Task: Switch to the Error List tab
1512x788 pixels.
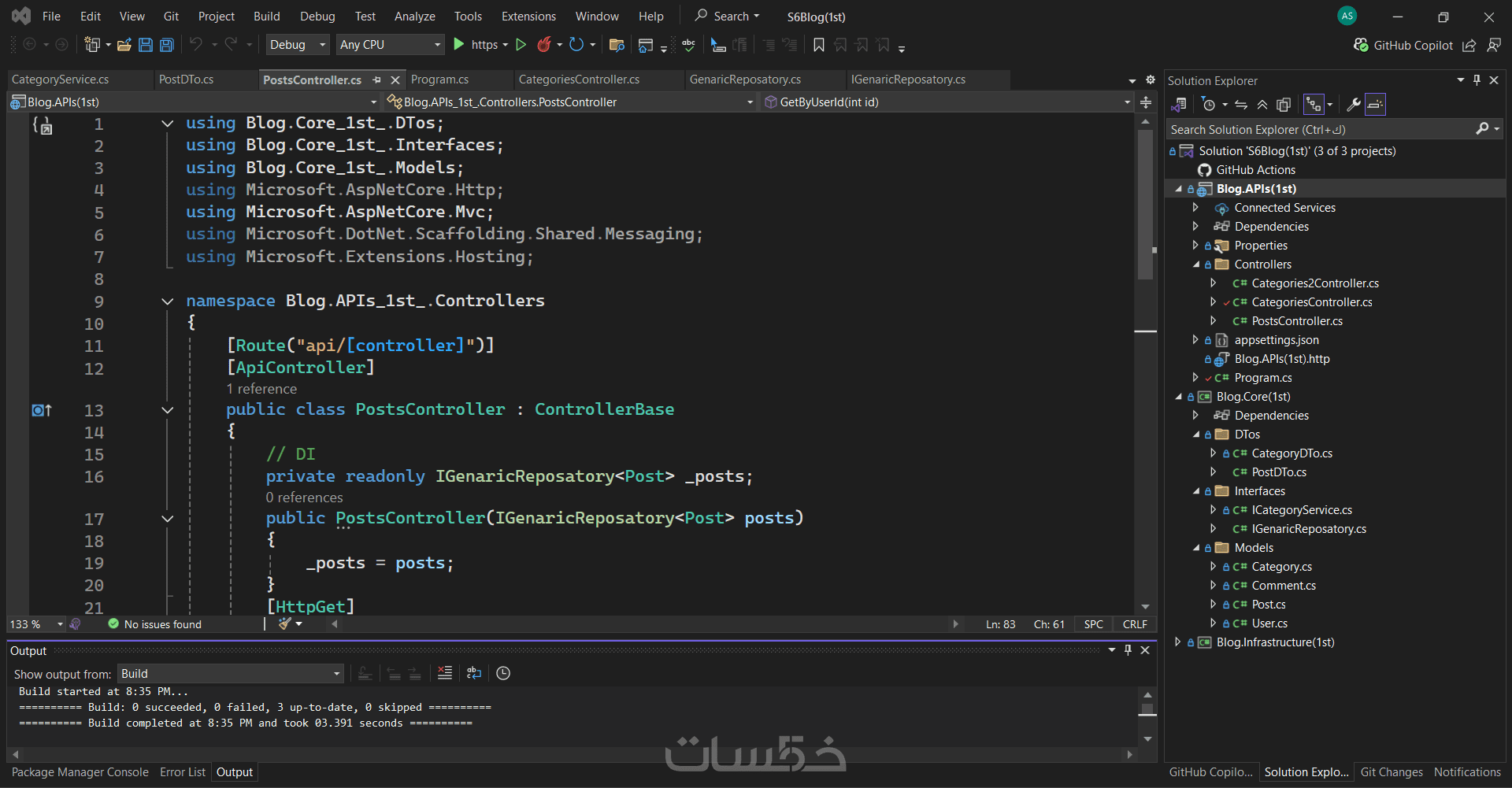Action: tap(182, 772)
